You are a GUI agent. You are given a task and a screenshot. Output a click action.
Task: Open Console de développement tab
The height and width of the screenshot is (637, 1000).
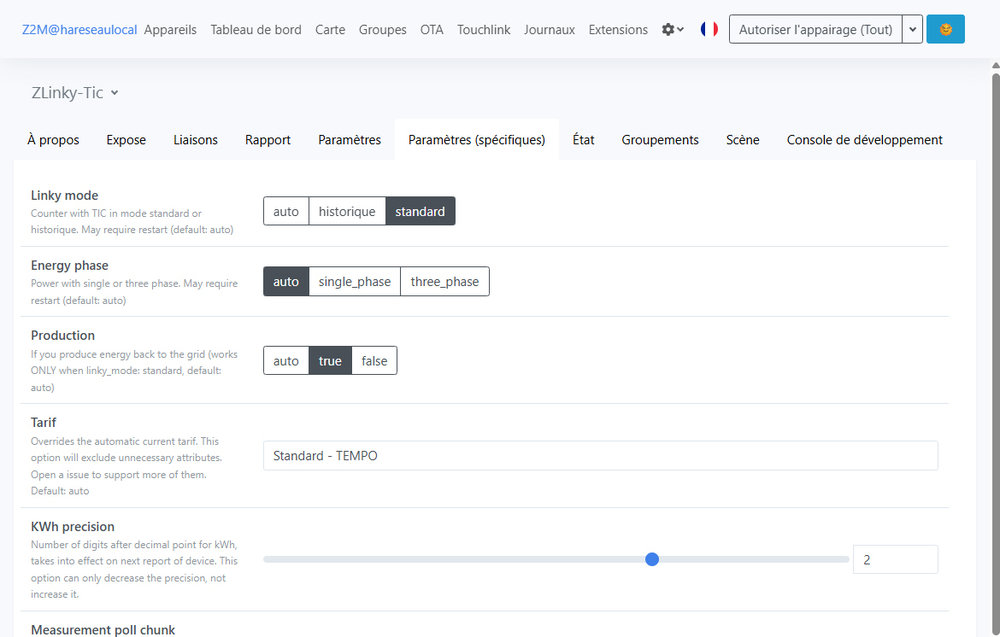click(x=864, y=140)
